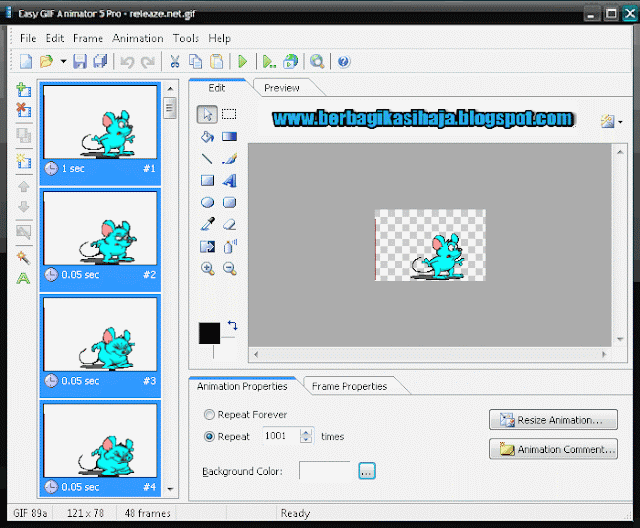Select the Paintbrush tool
Viewport: 640px width, 528px height.
click(x=229, y=158)
